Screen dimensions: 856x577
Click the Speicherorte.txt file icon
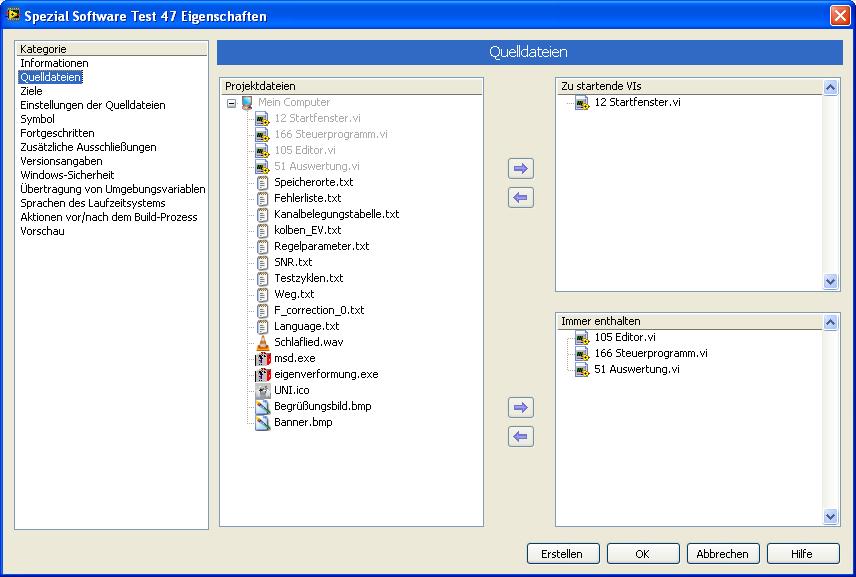click(x=263, y=182)
